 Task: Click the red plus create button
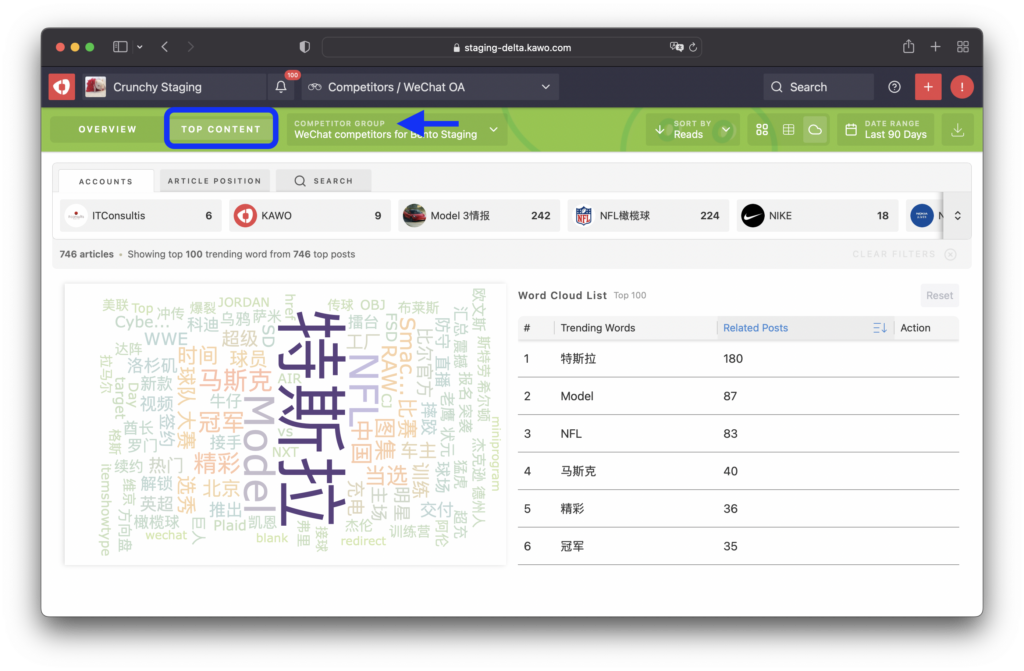(928, 87)
